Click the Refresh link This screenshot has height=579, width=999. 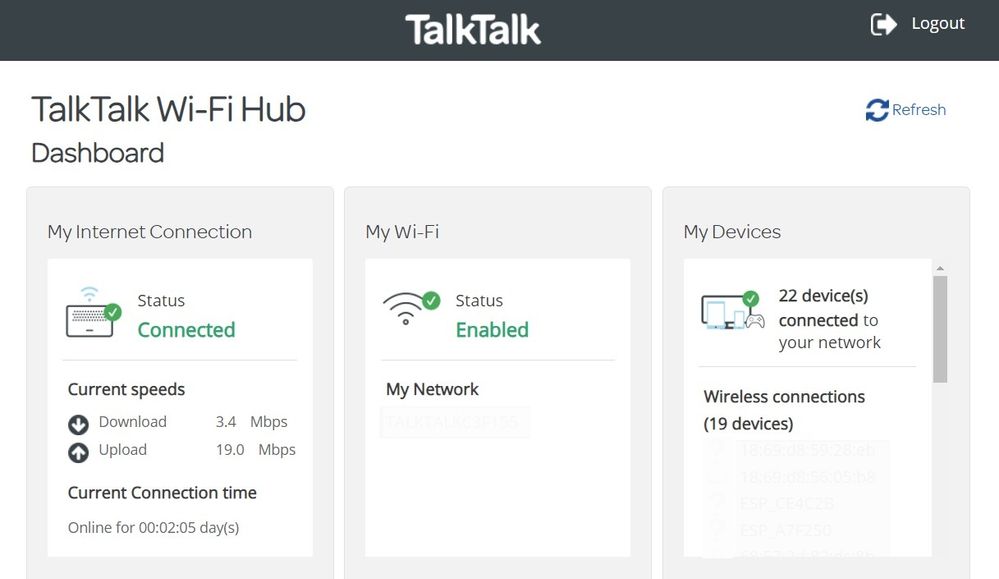(916, 109)
